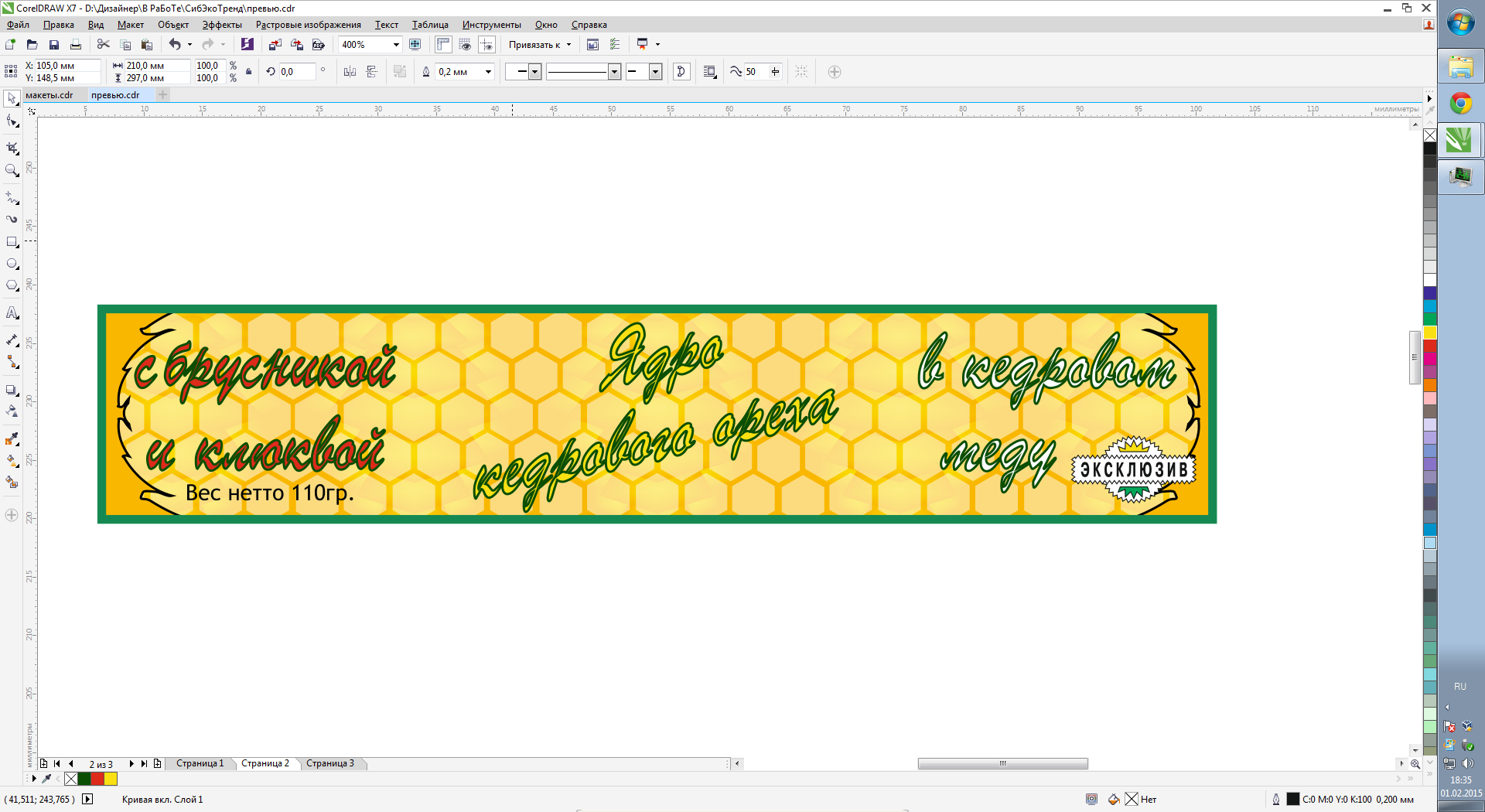
Task: Select the Polygon tool
Action: [x=12, y=285]
